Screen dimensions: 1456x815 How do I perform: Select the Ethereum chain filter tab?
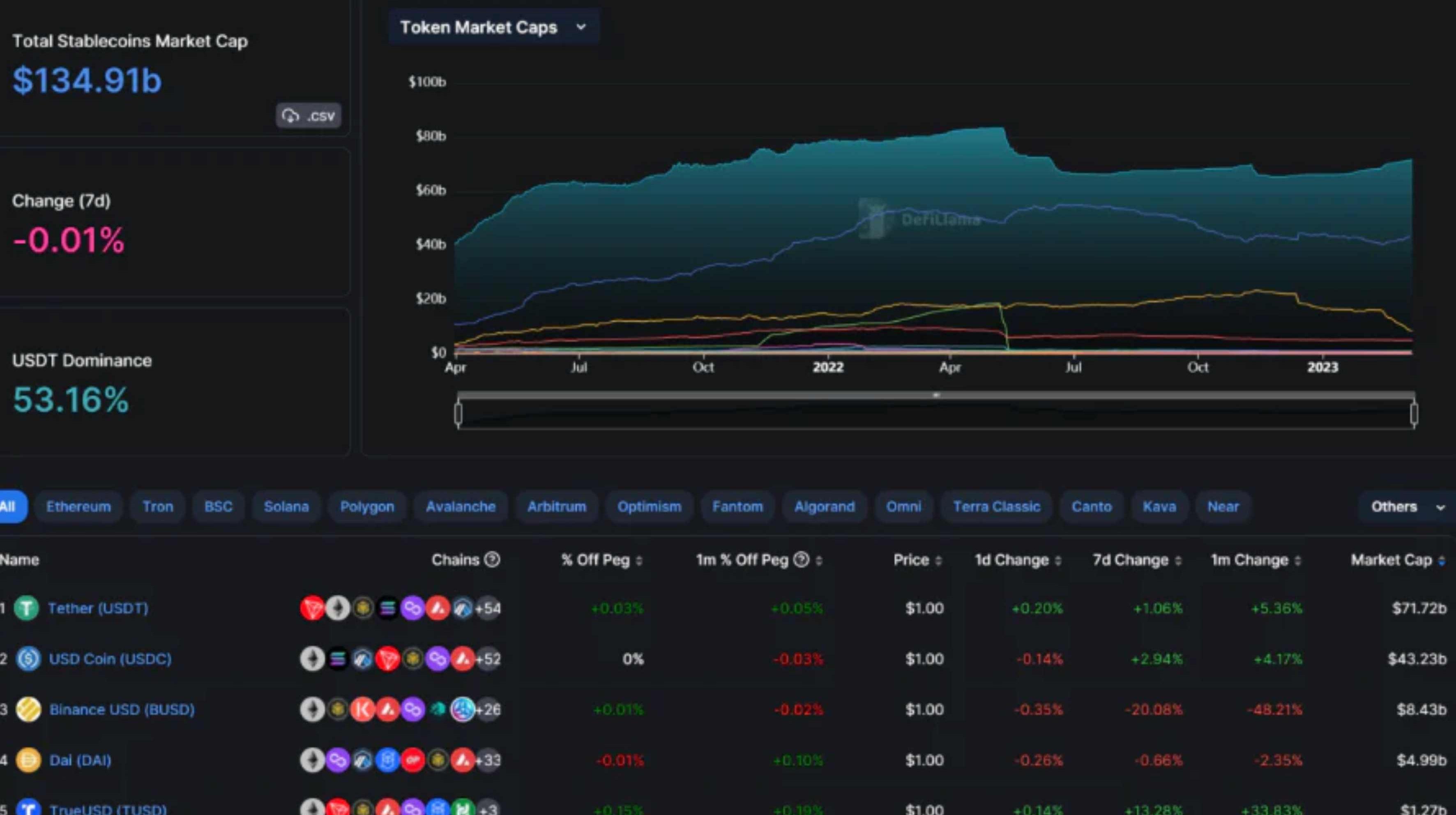coord(78,507)
